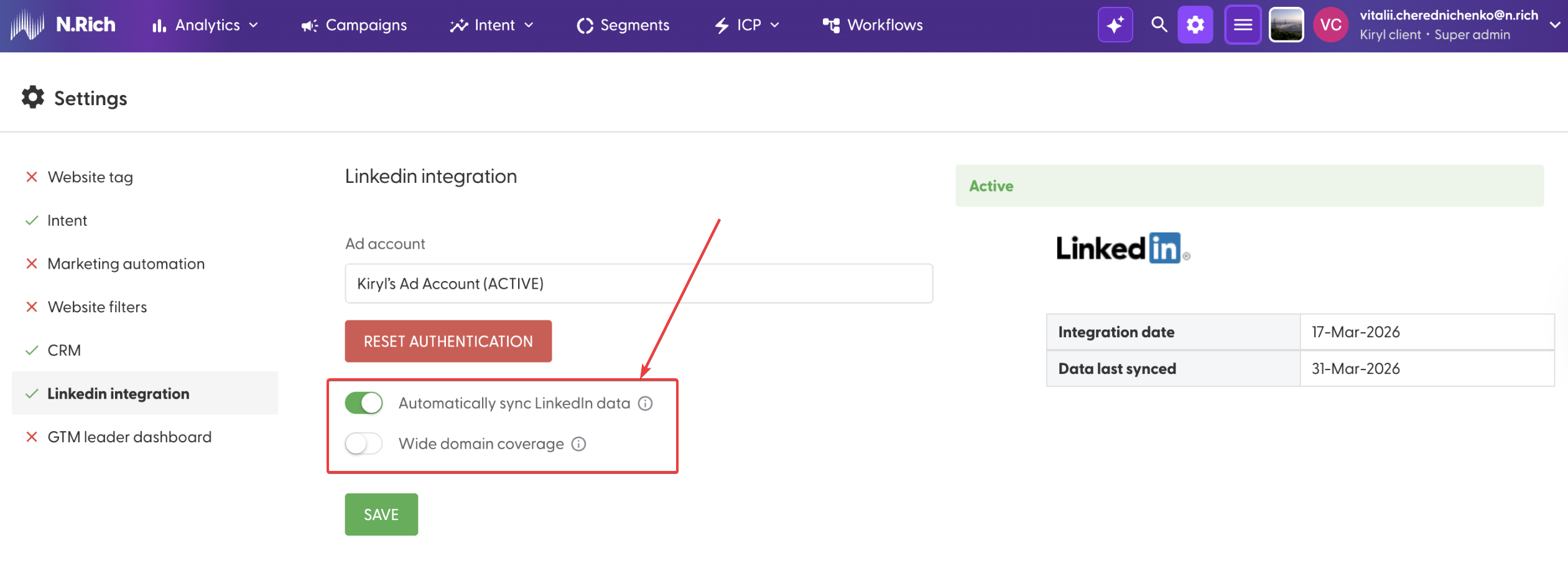Click the RESET AUTHENTICATION button
The image size is (1568, 563).
tap(448, 342)
